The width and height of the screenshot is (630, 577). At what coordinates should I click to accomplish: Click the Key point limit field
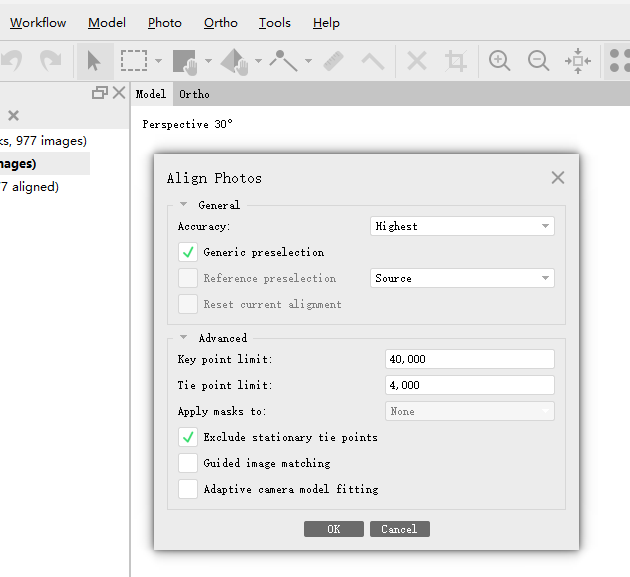pyautogui.click(x=469, y=359)
